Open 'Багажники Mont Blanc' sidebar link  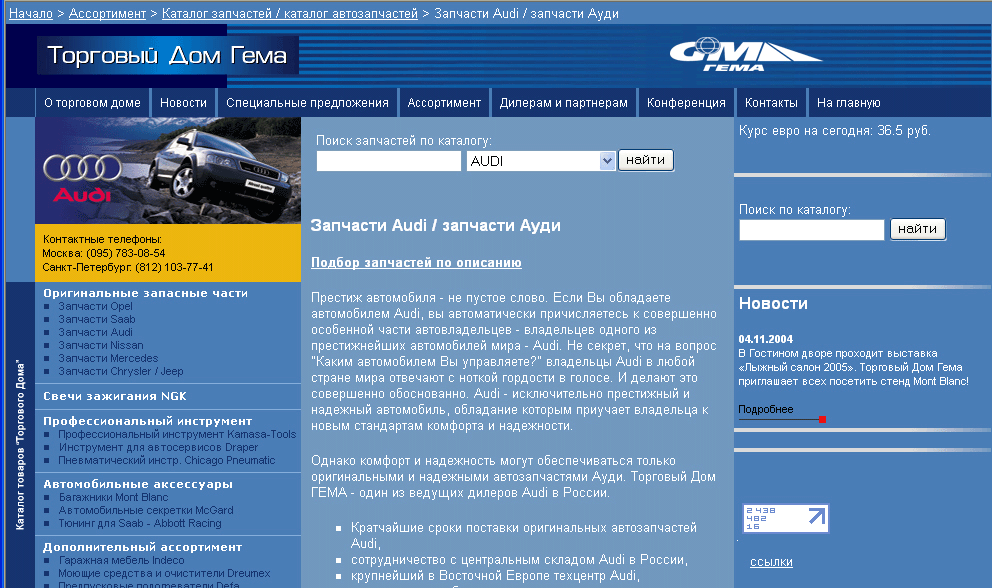[113, 497]
